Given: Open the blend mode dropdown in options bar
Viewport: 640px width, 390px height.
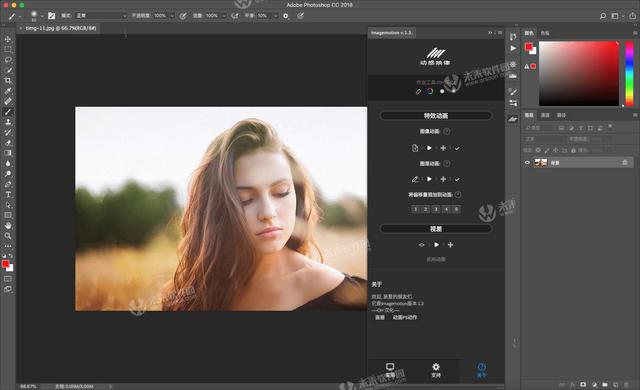Looking at the screenshot, I should (x=101, y=16).
